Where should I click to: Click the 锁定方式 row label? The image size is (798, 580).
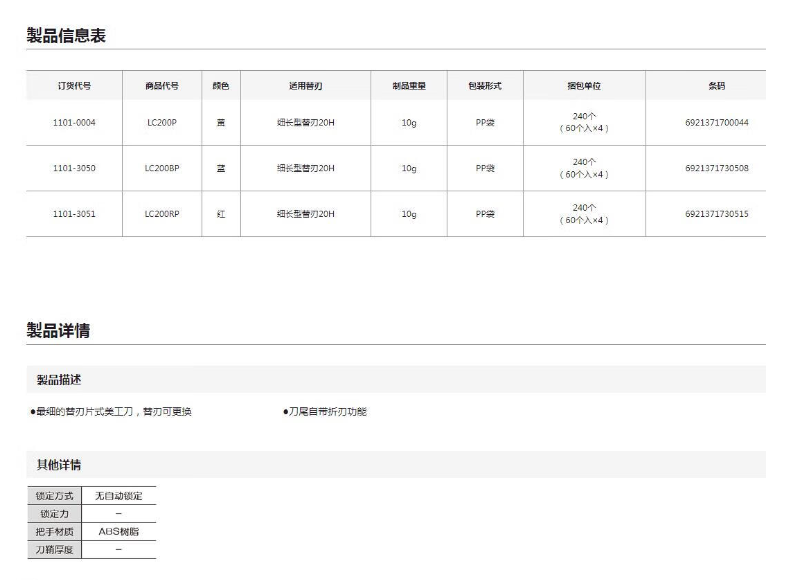pyautogui.click(x=55, y=496)
